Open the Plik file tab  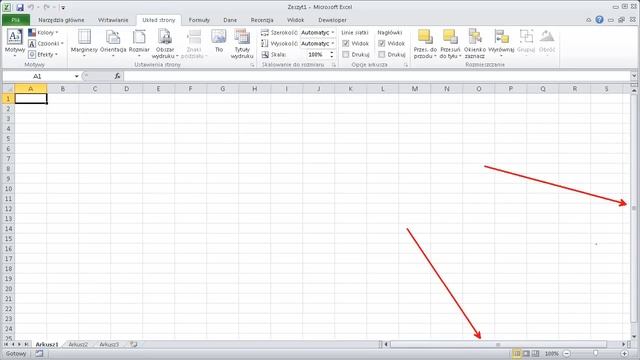[16, 20]
